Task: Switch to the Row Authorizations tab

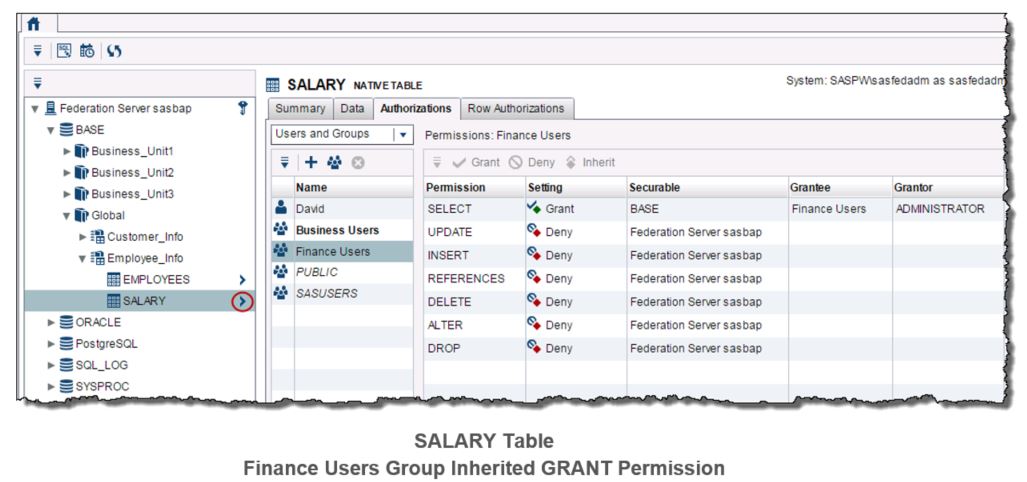Action: [x=515, y=108]
